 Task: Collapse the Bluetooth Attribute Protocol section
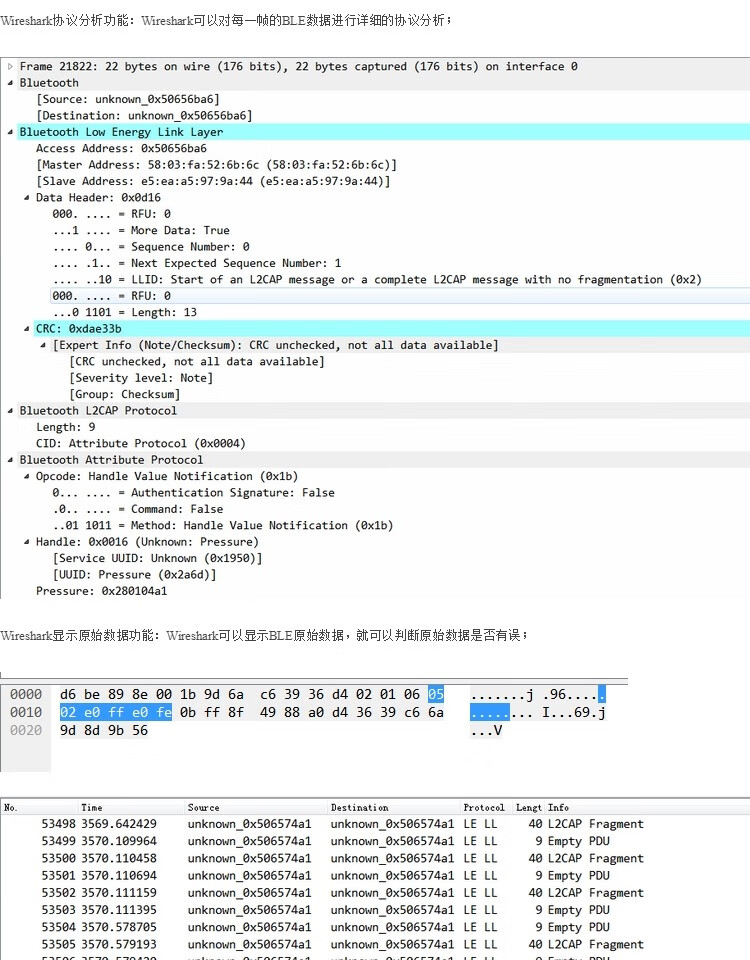tap(11, 460)
